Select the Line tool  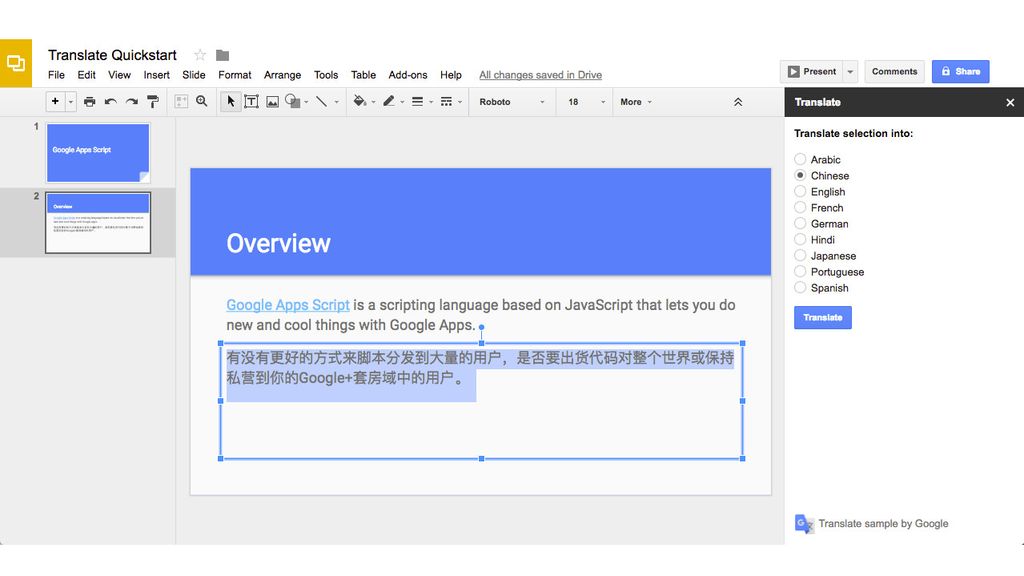(x=322, y=101)
